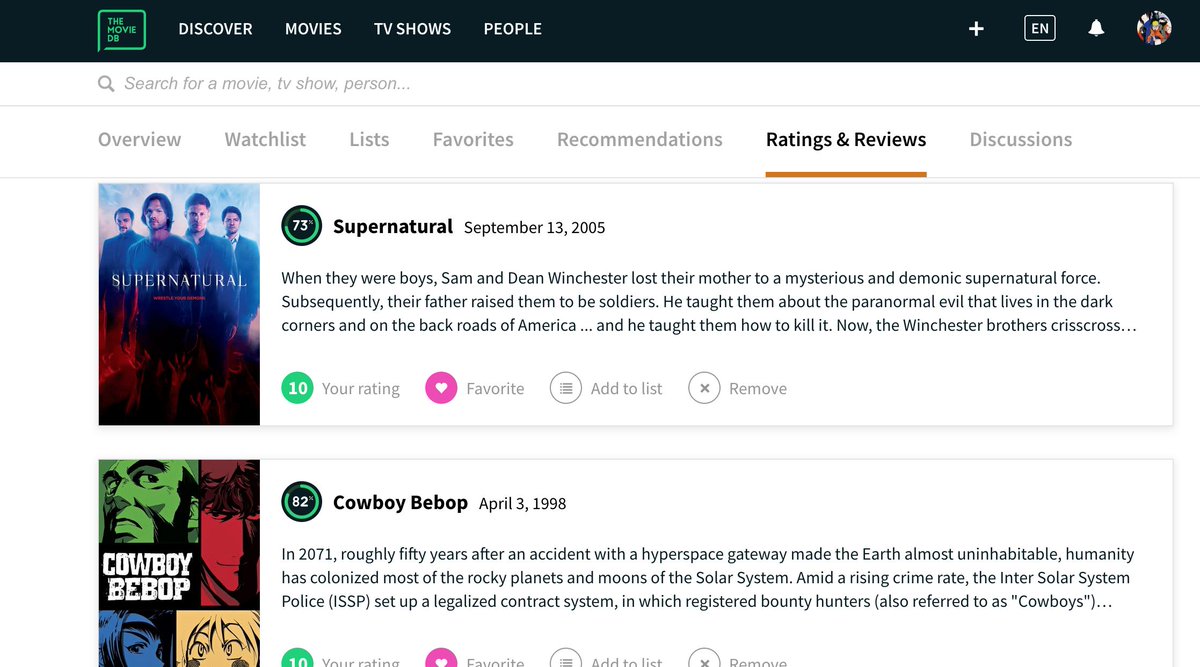Click the Cowboy Bebop poster thumbnail
Viewport: 1200px width, 667px height.
click(179, 563)
